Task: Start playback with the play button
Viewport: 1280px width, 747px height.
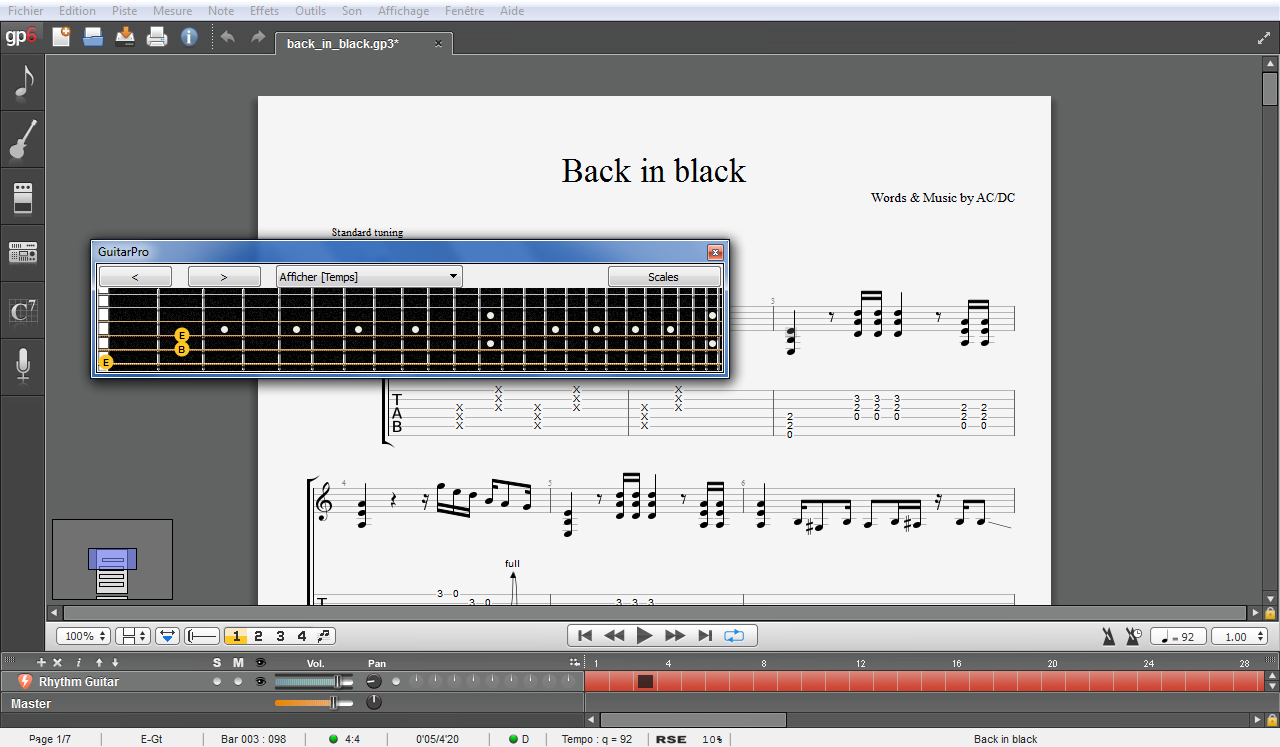Action: tap(645, 635)
